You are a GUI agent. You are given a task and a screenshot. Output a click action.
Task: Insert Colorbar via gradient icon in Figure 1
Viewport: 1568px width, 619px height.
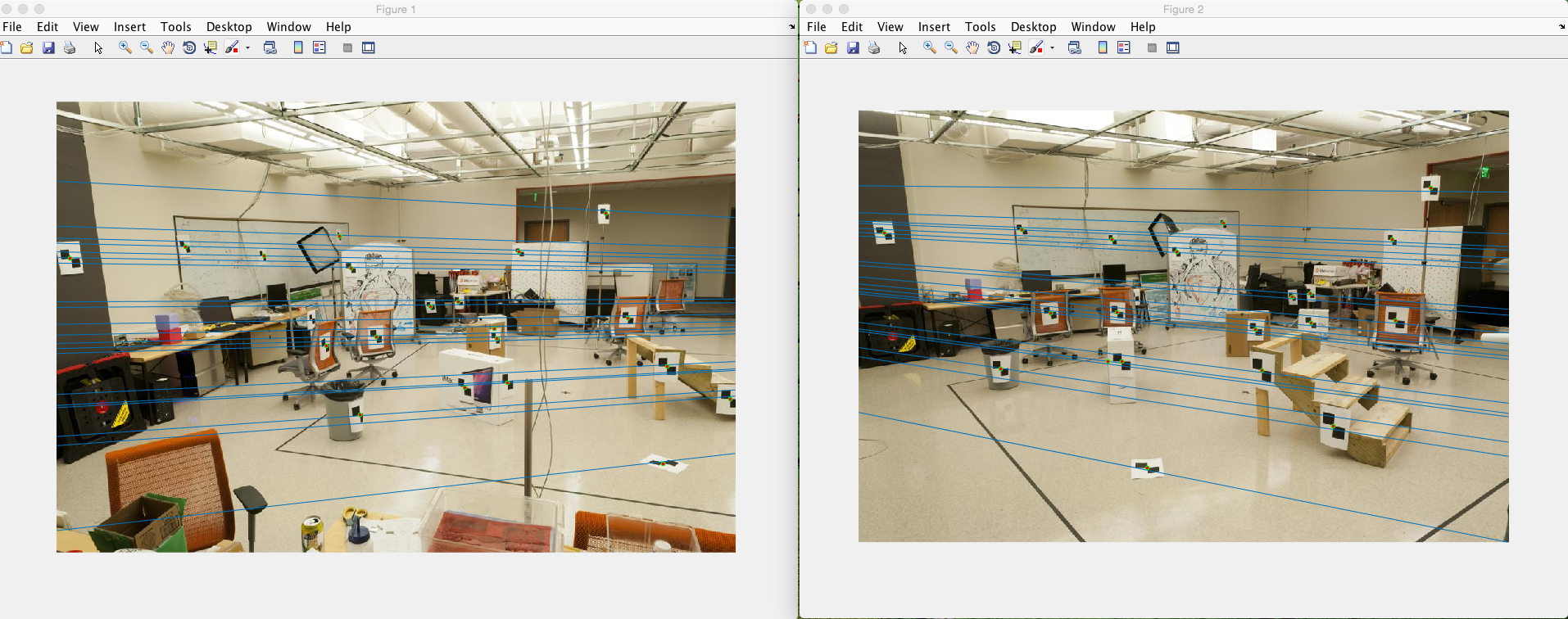tap(298, 47)
